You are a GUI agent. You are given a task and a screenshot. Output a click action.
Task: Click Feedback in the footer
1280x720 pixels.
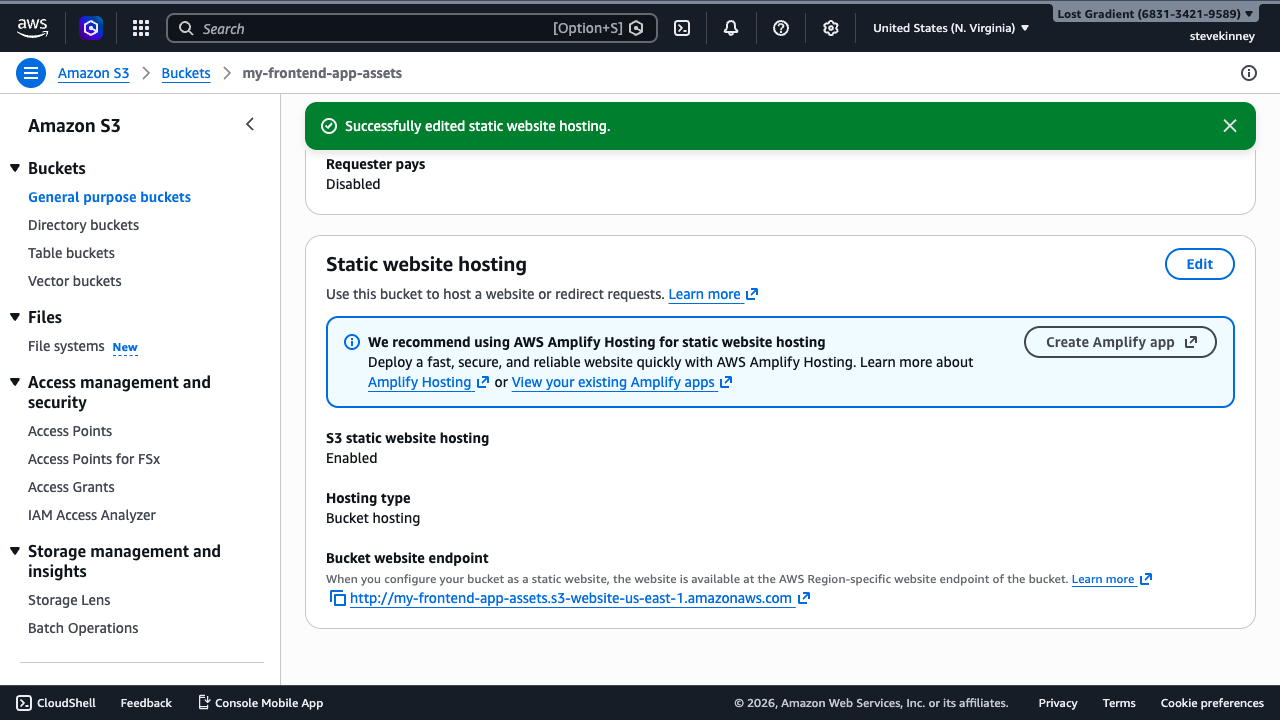coord(146,703)
